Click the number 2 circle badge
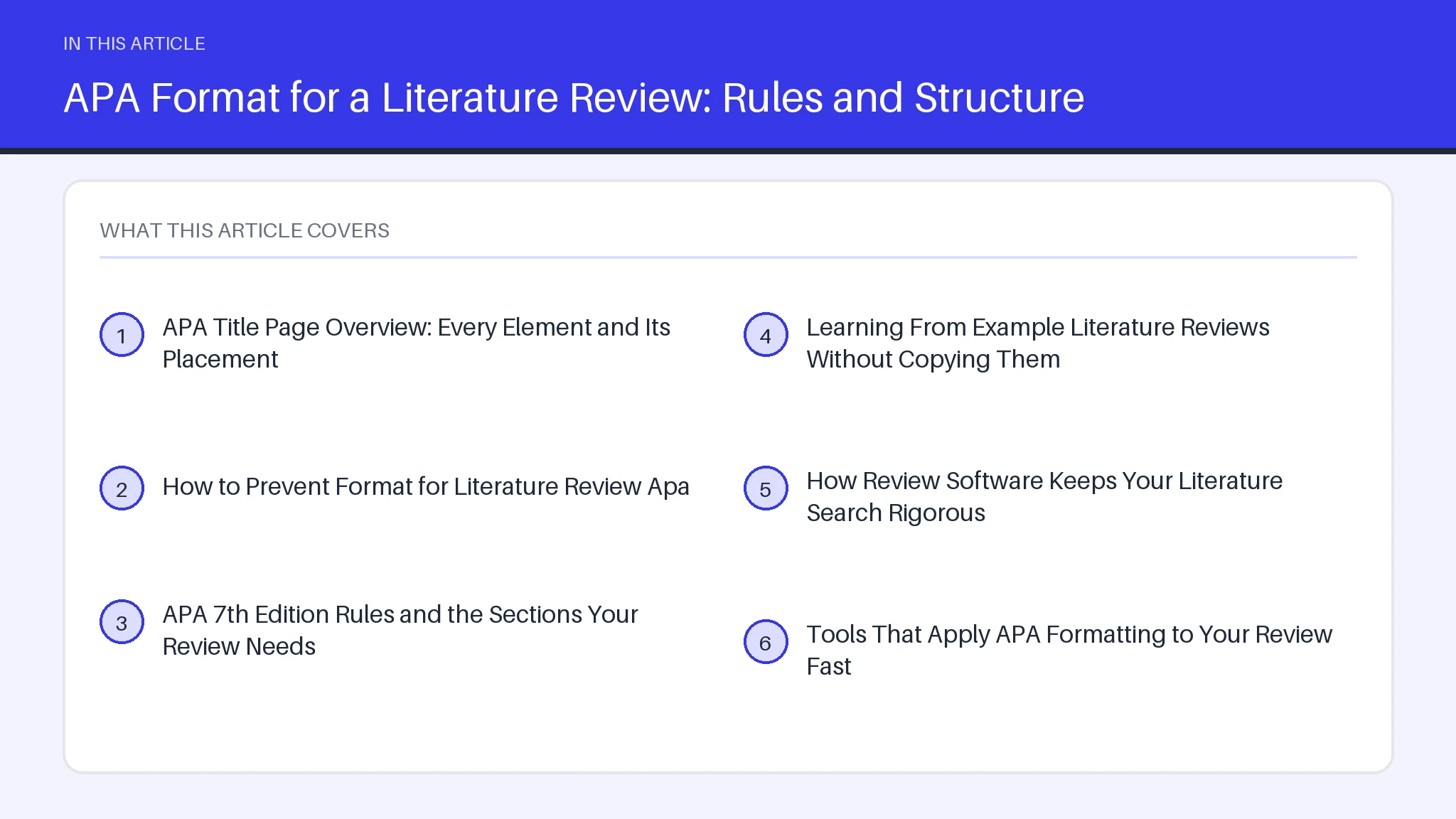This screenshot has height=819, width=1456. [122, 488]
